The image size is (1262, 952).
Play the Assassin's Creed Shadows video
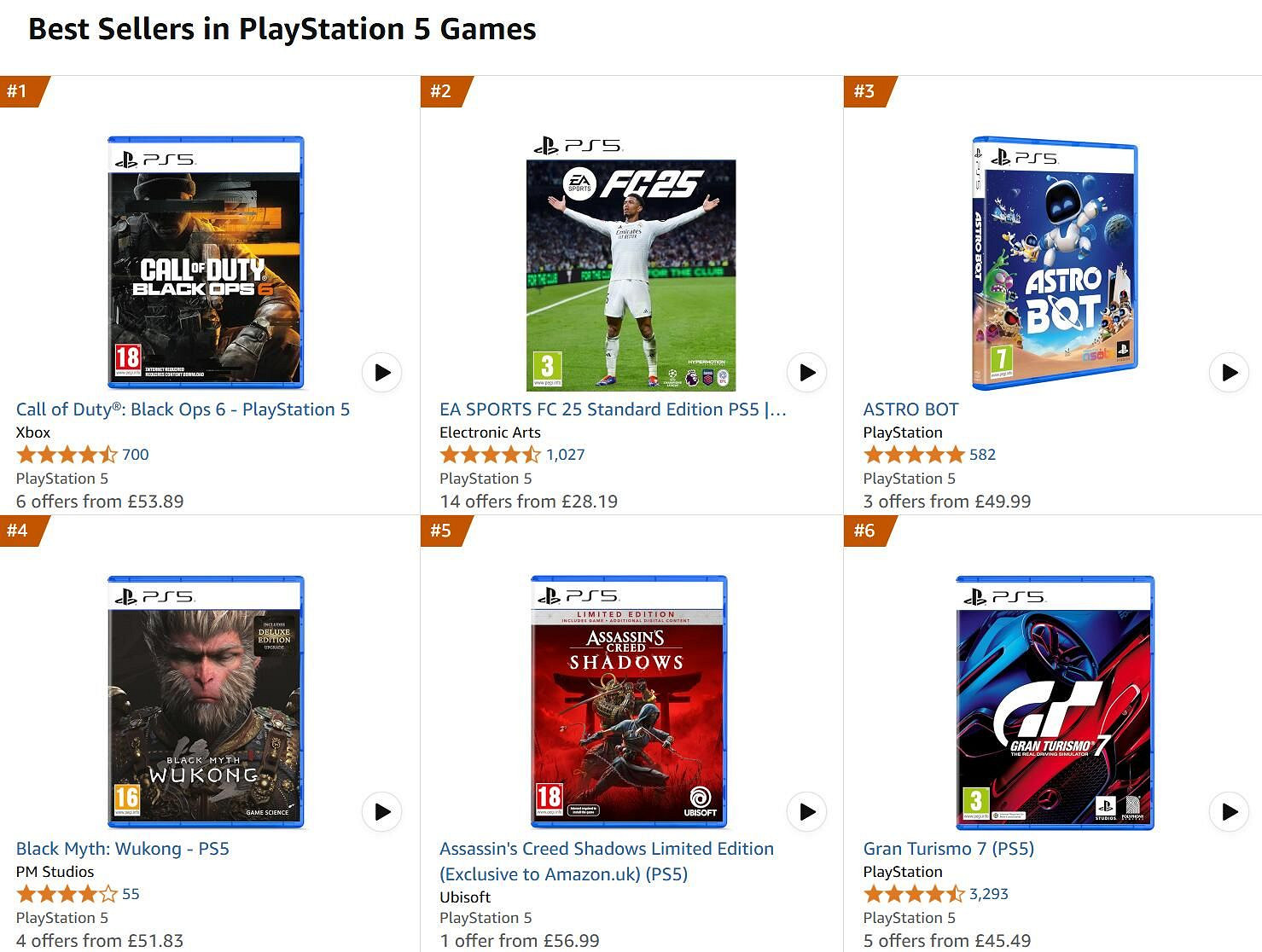click(805, 812)
